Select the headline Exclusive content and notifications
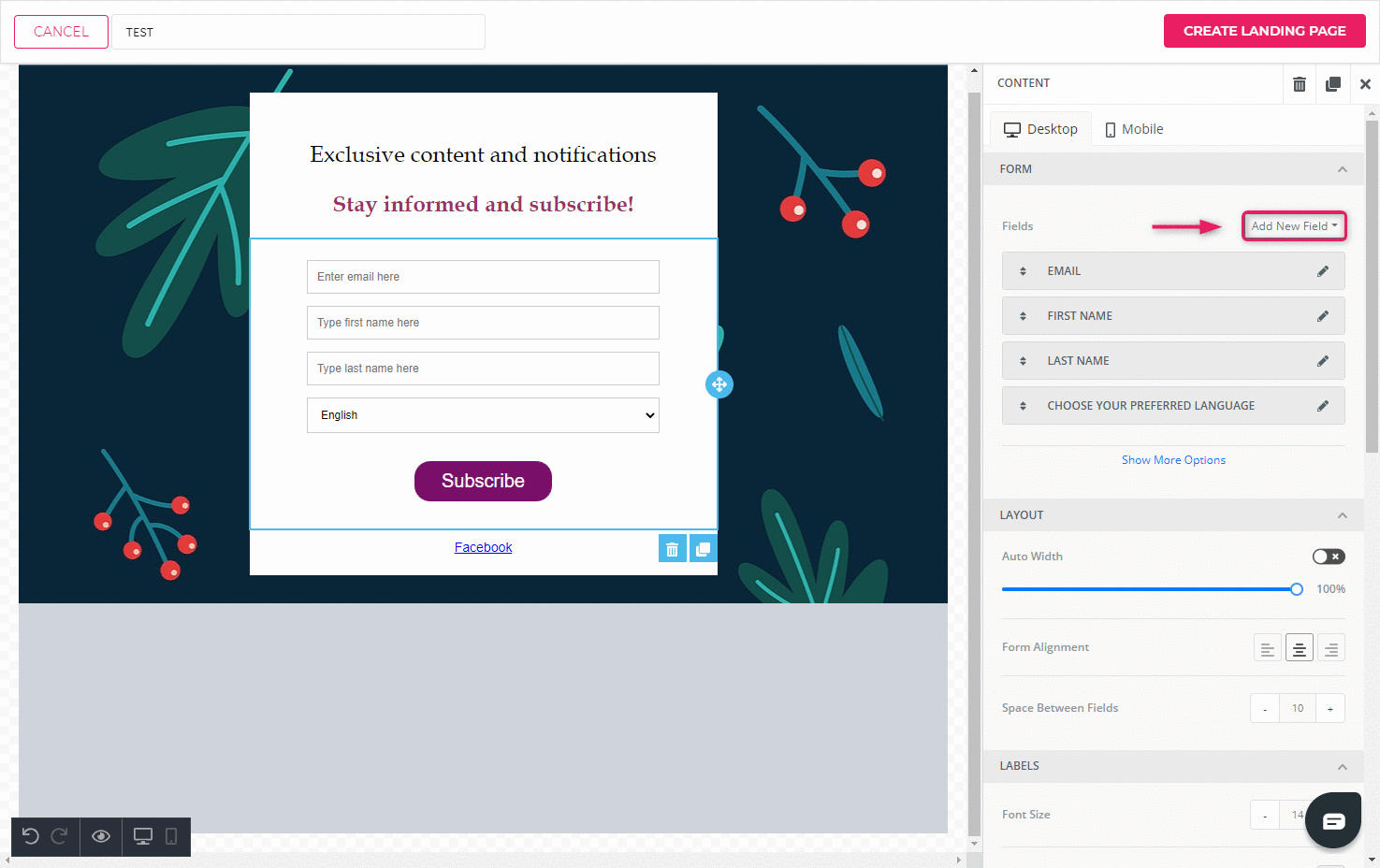This screenshot has width=1380, height=868. (x=483, y=154)
